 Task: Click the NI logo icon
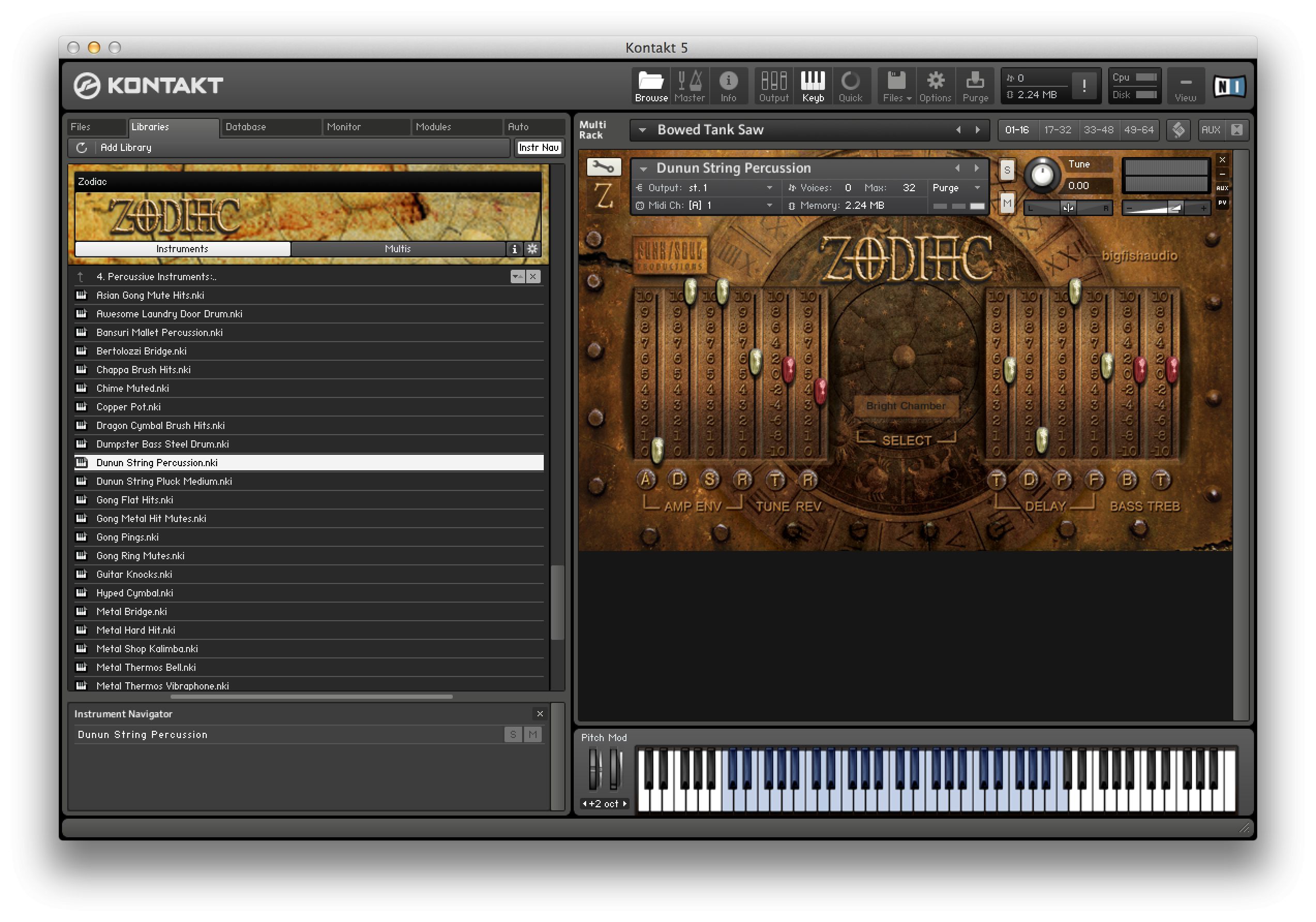point(1229,86)
